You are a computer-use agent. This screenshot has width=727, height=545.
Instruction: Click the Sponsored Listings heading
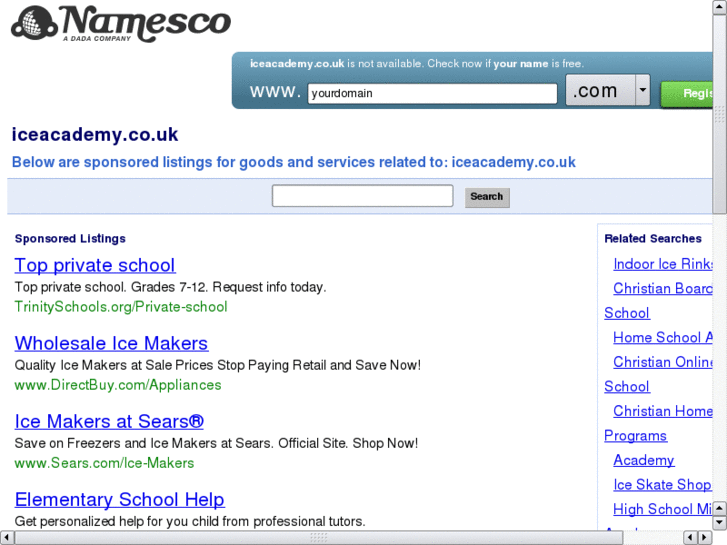[70, 238]
